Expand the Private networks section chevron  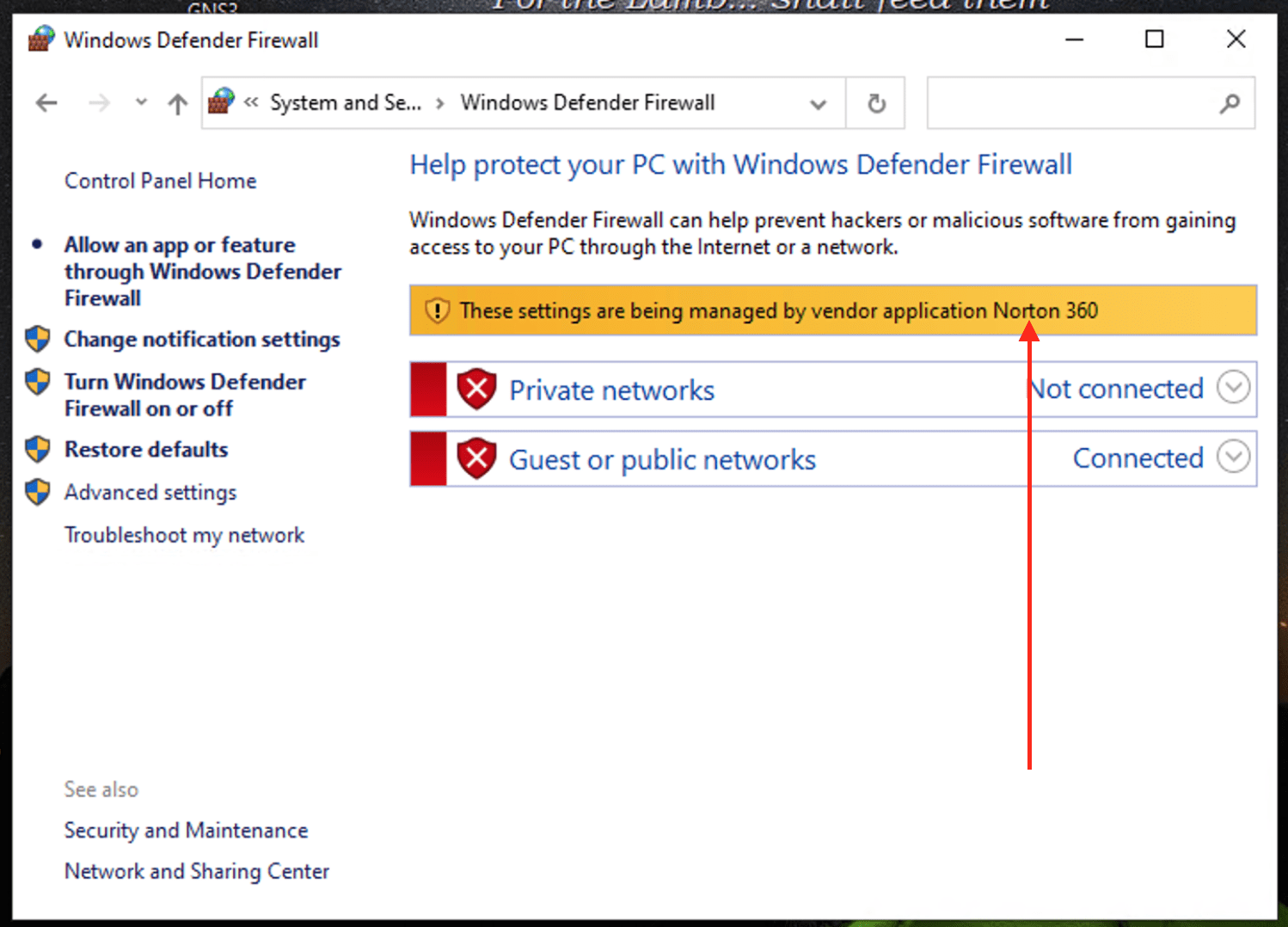point(1233,388)
